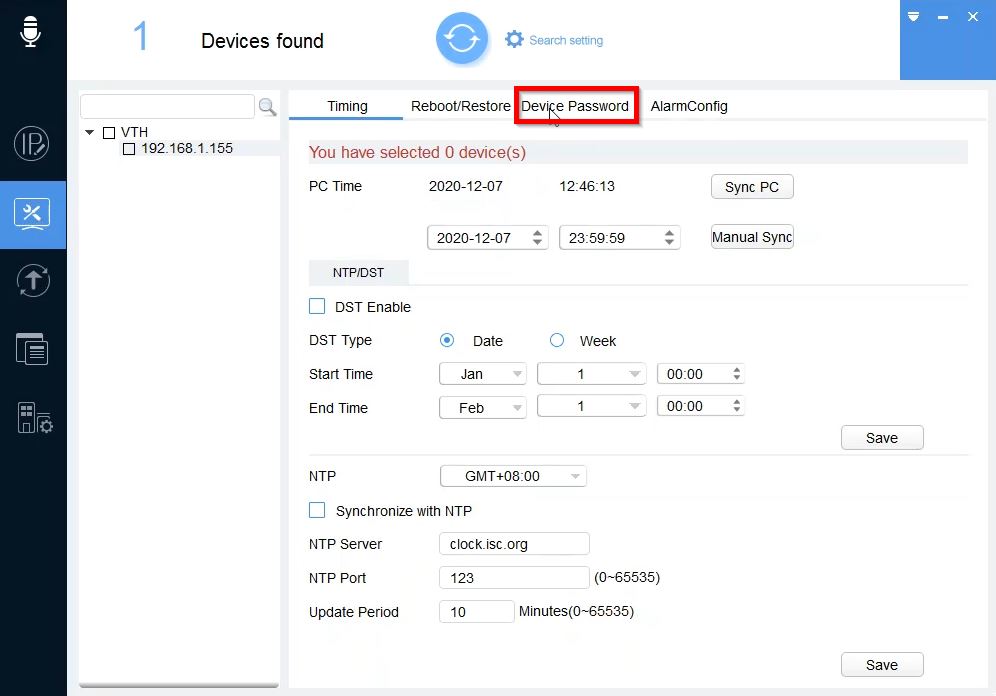This screenshot has width=996, height=696.
Task: Open the Device Password tab
Action: (575, 106)
